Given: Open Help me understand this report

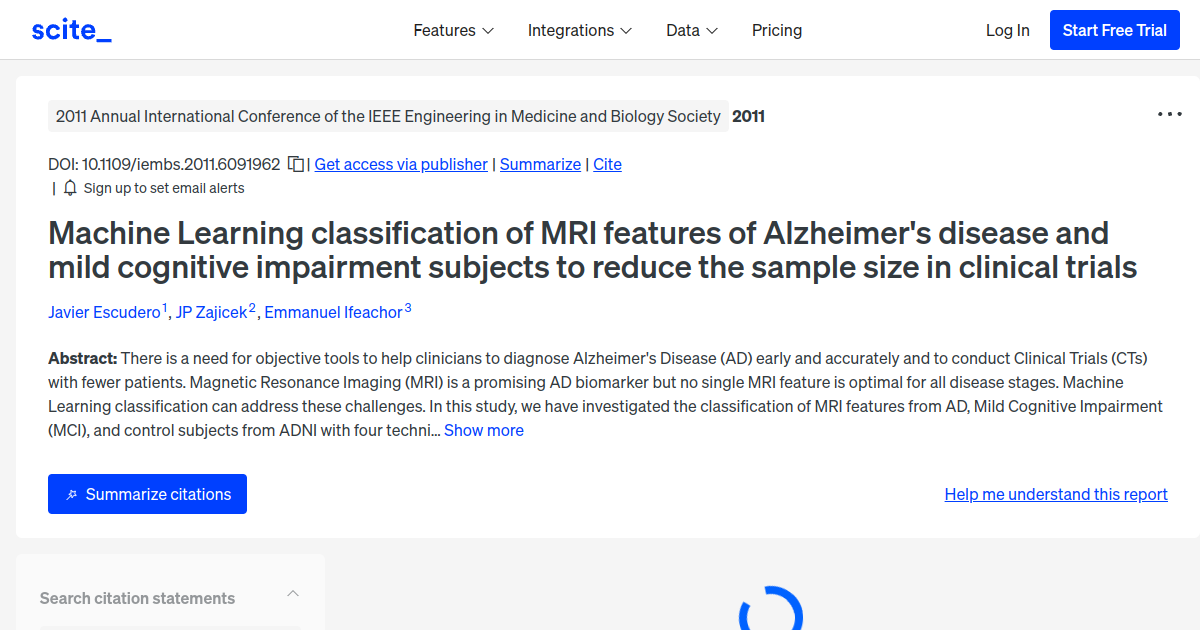Looking at the screenshot, I should [x=1055, y=493].
